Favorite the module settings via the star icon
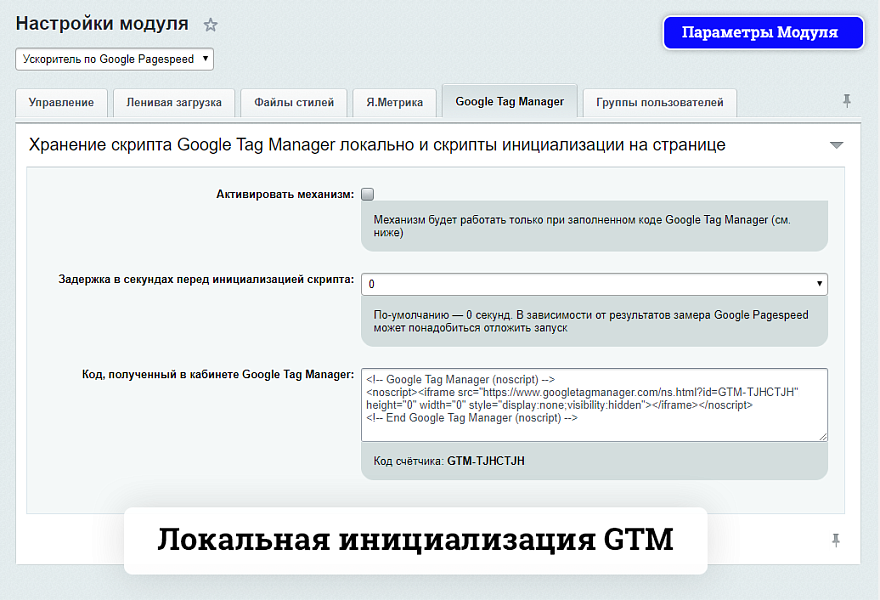 coord(210,24)
